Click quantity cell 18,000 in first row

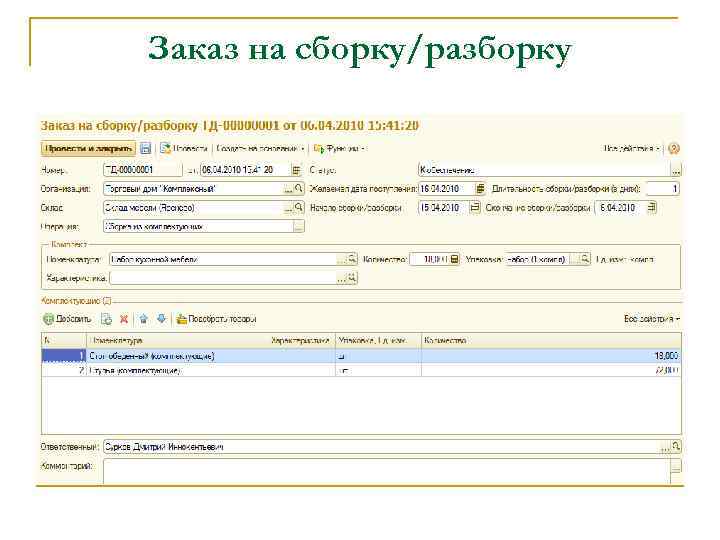tap(551, 356)
